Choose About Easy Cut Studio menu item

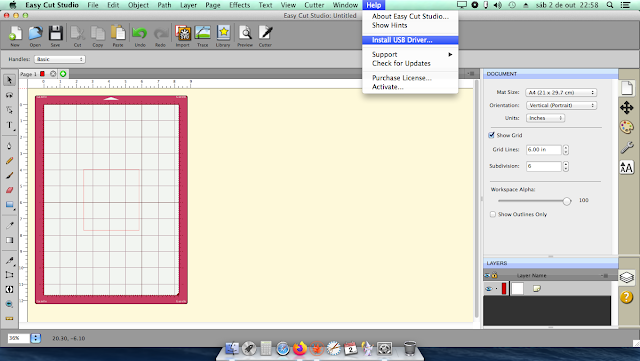coord(410,16)
